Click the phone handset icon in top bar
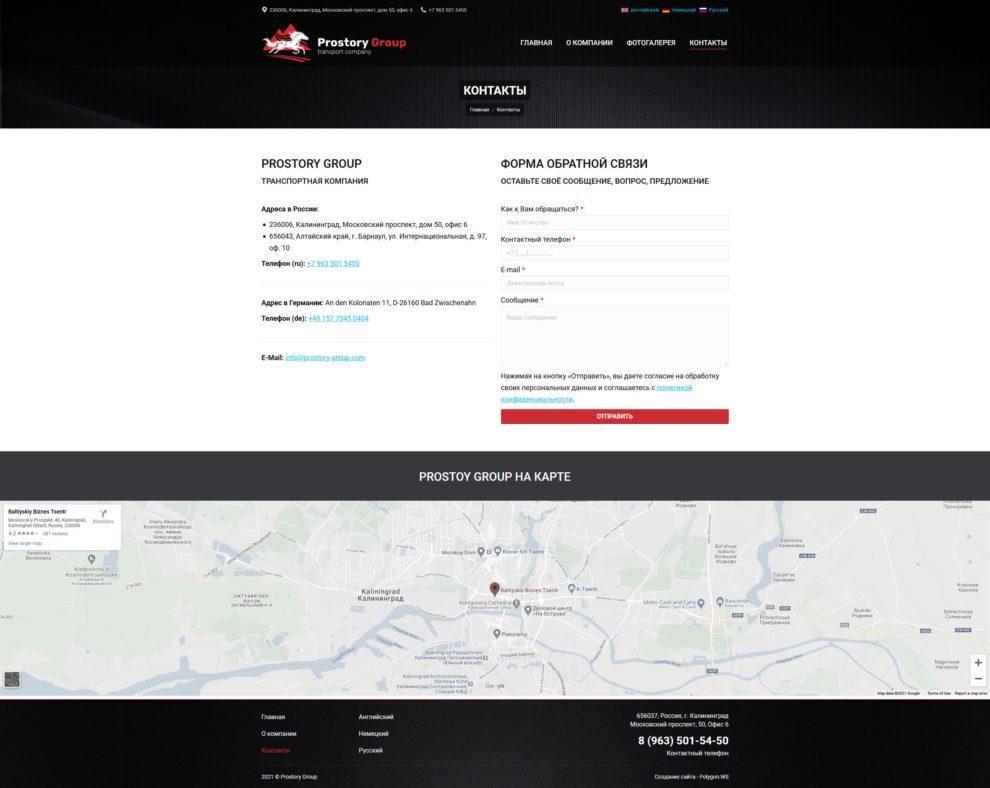The height and width of the screenshot is (788, 990). tap(424, 10)
